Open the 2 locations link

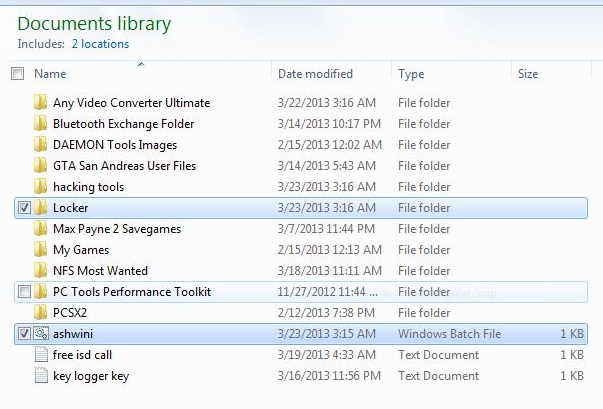(100, 44)
